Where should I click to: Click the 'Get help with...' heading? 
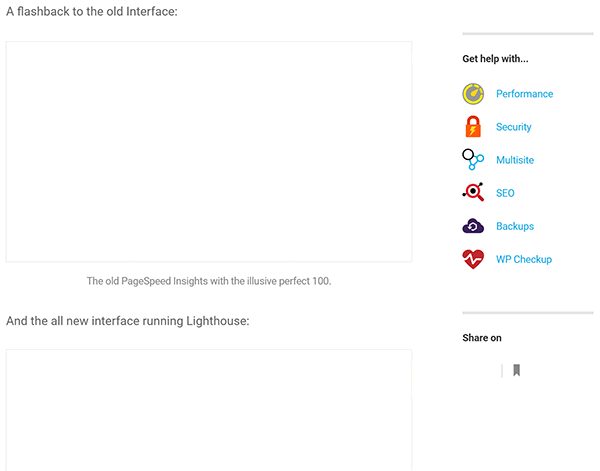[495, 59]
